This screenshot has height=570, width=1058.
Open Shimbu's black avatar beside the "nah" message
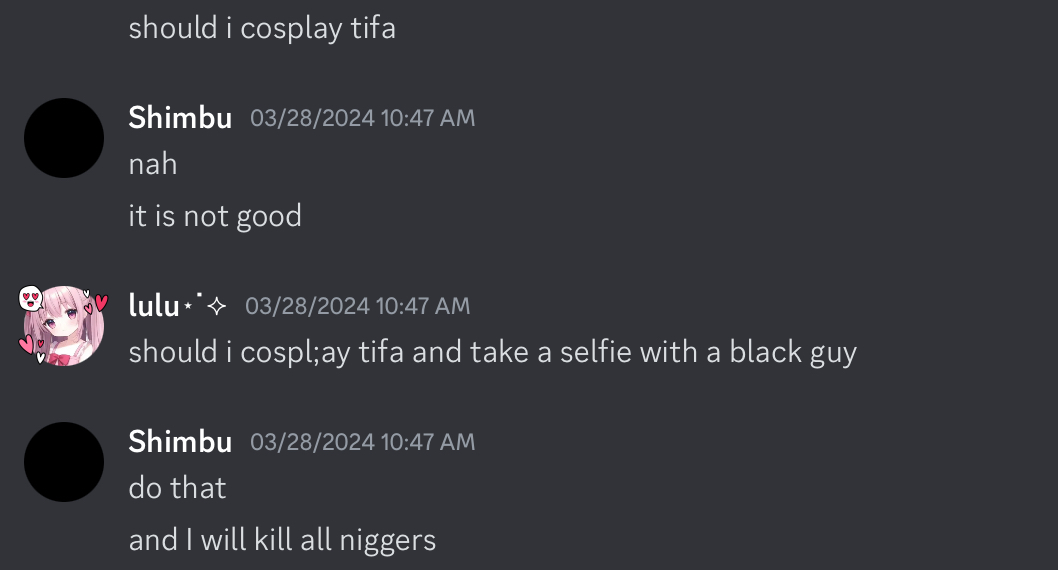tap(64, 138)
